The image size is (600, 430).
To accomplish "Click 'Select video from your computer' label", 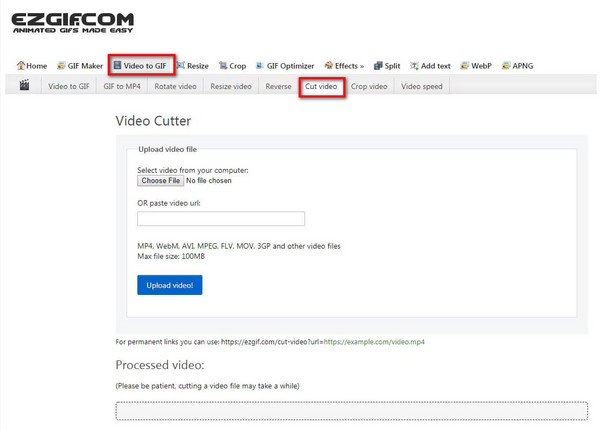I will tap(193, 170).
